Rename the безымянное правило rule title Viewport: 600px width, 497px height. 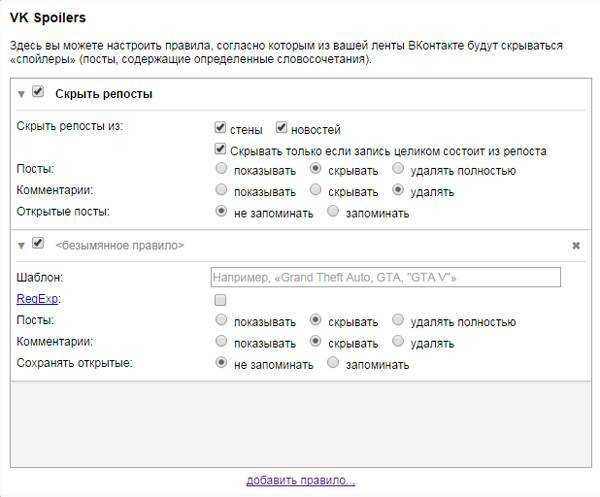coord(120,245)
